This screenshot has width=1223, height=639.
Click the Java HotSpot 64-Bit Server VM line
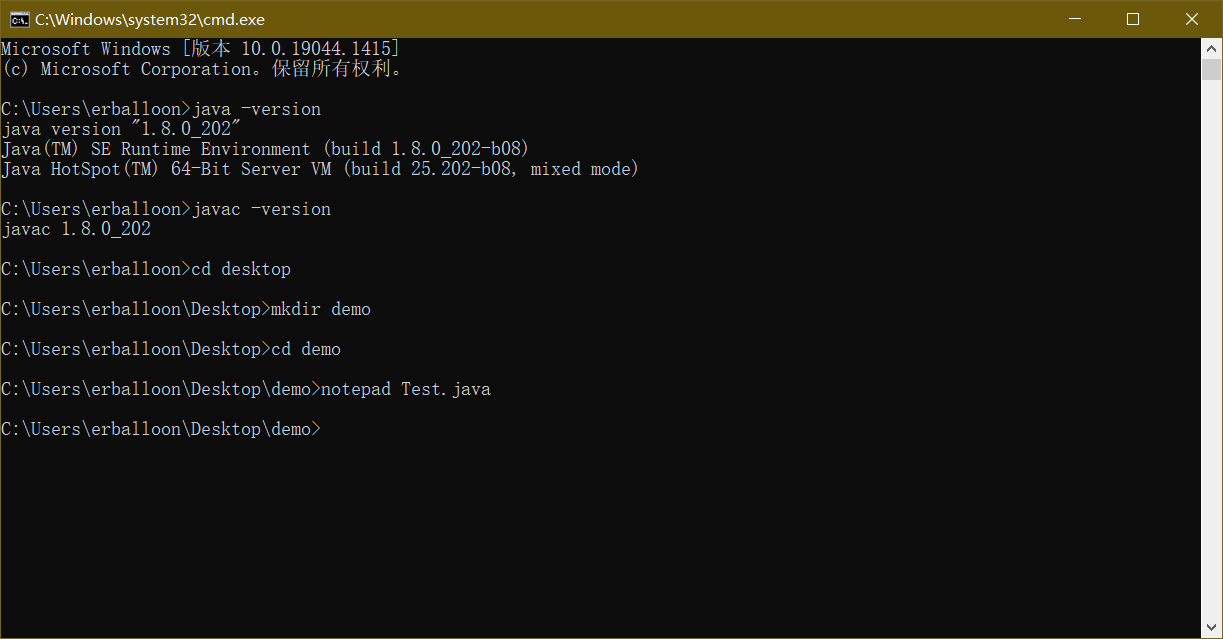[319, 169]
